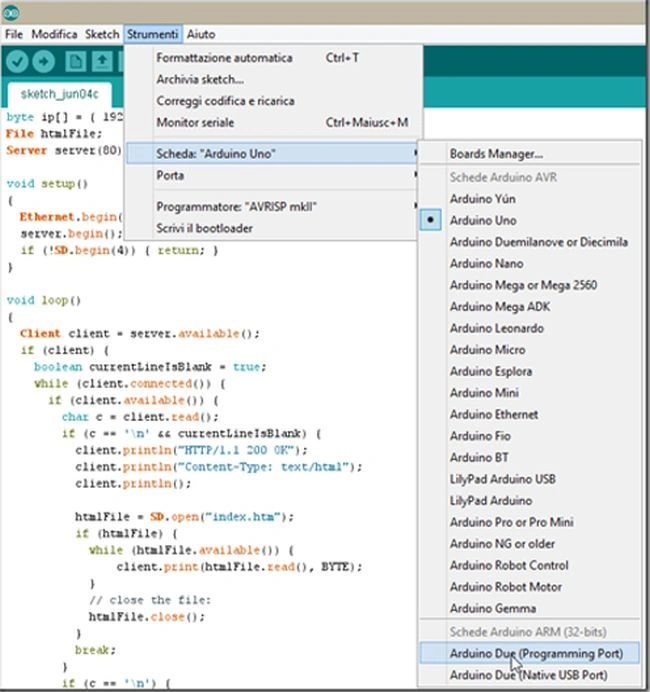The height and width of the screenshot is (692, 650).
Task: Choose Scrivi il bootloader
Action: tap(272, 228)
